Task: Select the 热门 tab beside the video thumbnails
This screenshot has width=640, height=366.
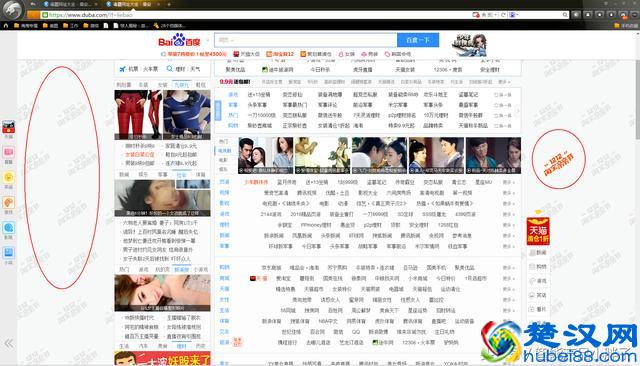Action: tap(223, 141)
